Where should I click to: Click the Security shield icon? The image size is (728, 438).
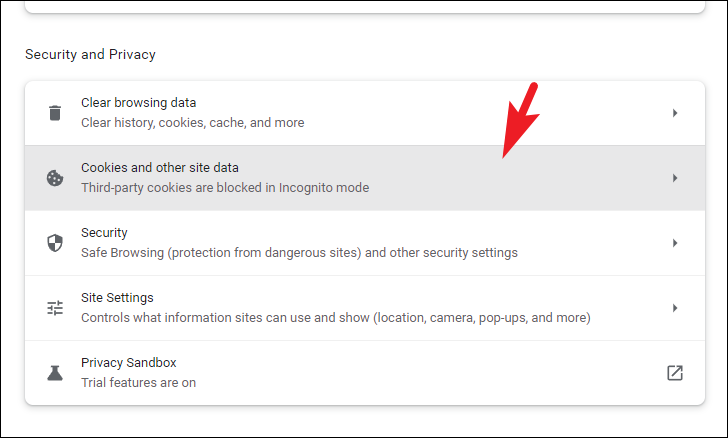pos(55,243)
